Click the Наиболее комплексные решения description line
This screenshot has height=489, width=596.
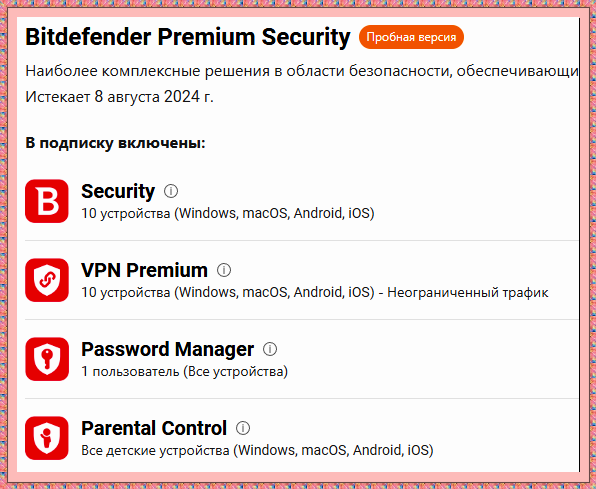(x=302, y=71)
